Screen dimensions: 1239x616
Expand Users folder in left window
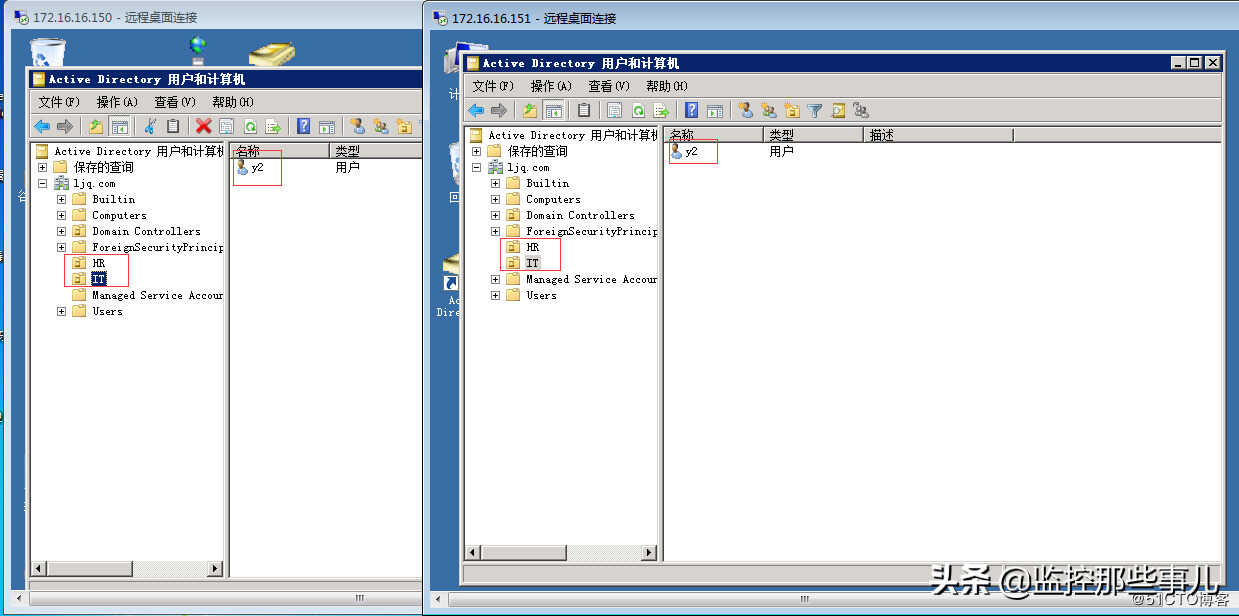tap(61, 311)
